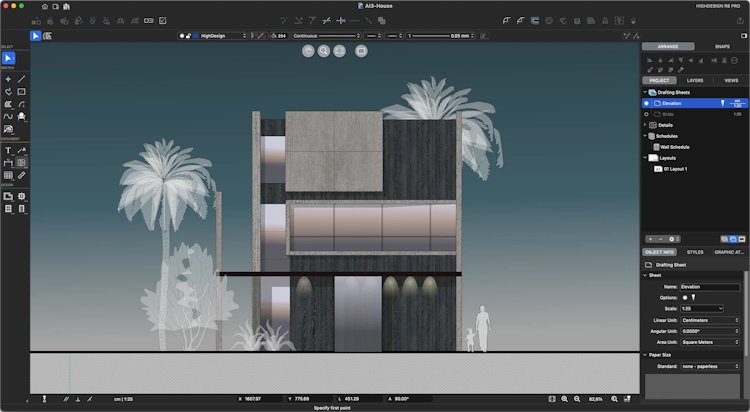Click the home icon in title bar
Screen dimensions: 750x412
tap(44, 6)
